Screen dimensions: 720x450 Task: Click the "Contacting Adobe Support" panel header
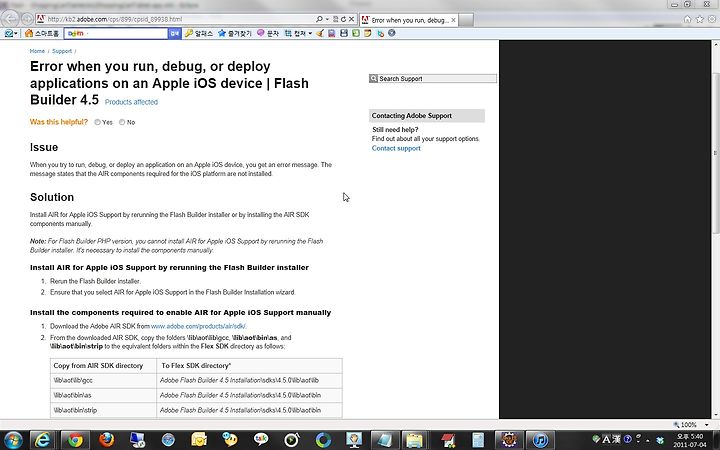click(x=427, y=116)
